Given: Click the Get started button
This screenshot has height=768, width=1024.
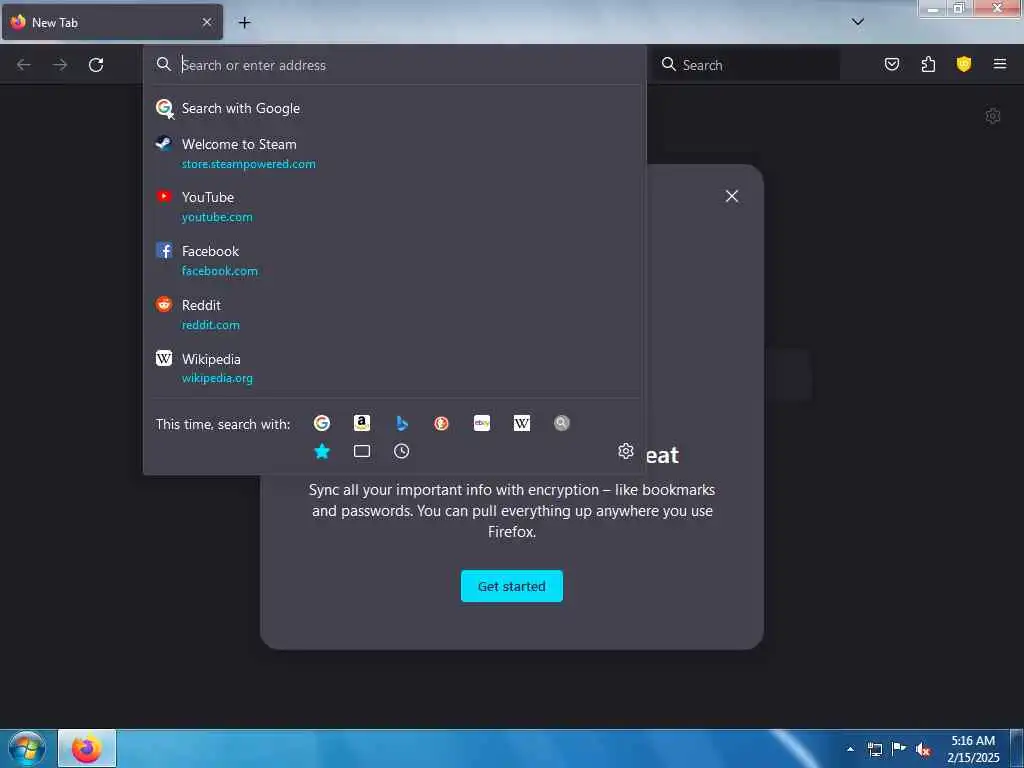Looking at the screenshot, I should point(512,586).
